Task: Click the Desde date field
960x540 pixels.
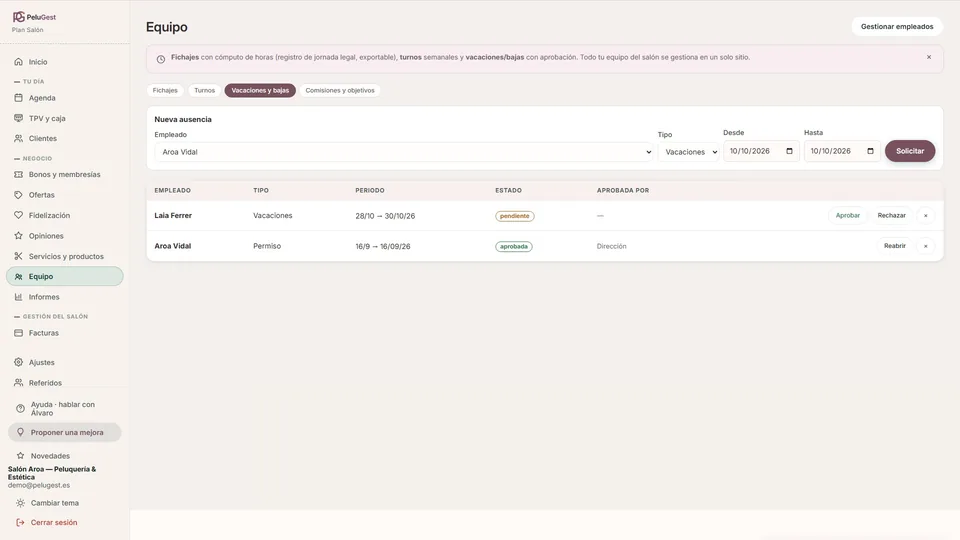Action: pyautogui.click(x=761, y=151)
